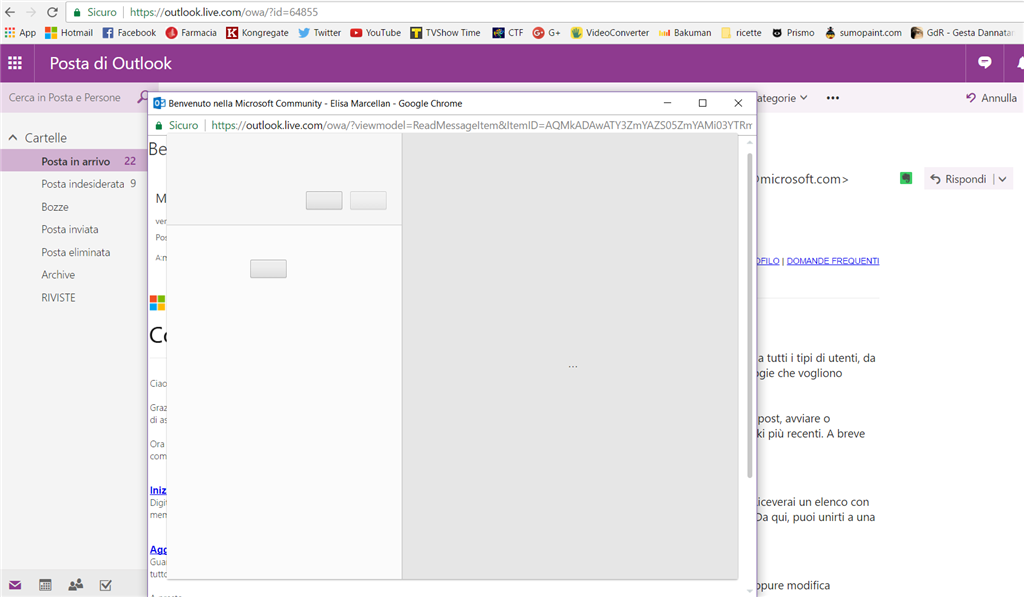Open the Twitter bookmark
This screenshot has width=1024, height=597.
tap(320, 33)
